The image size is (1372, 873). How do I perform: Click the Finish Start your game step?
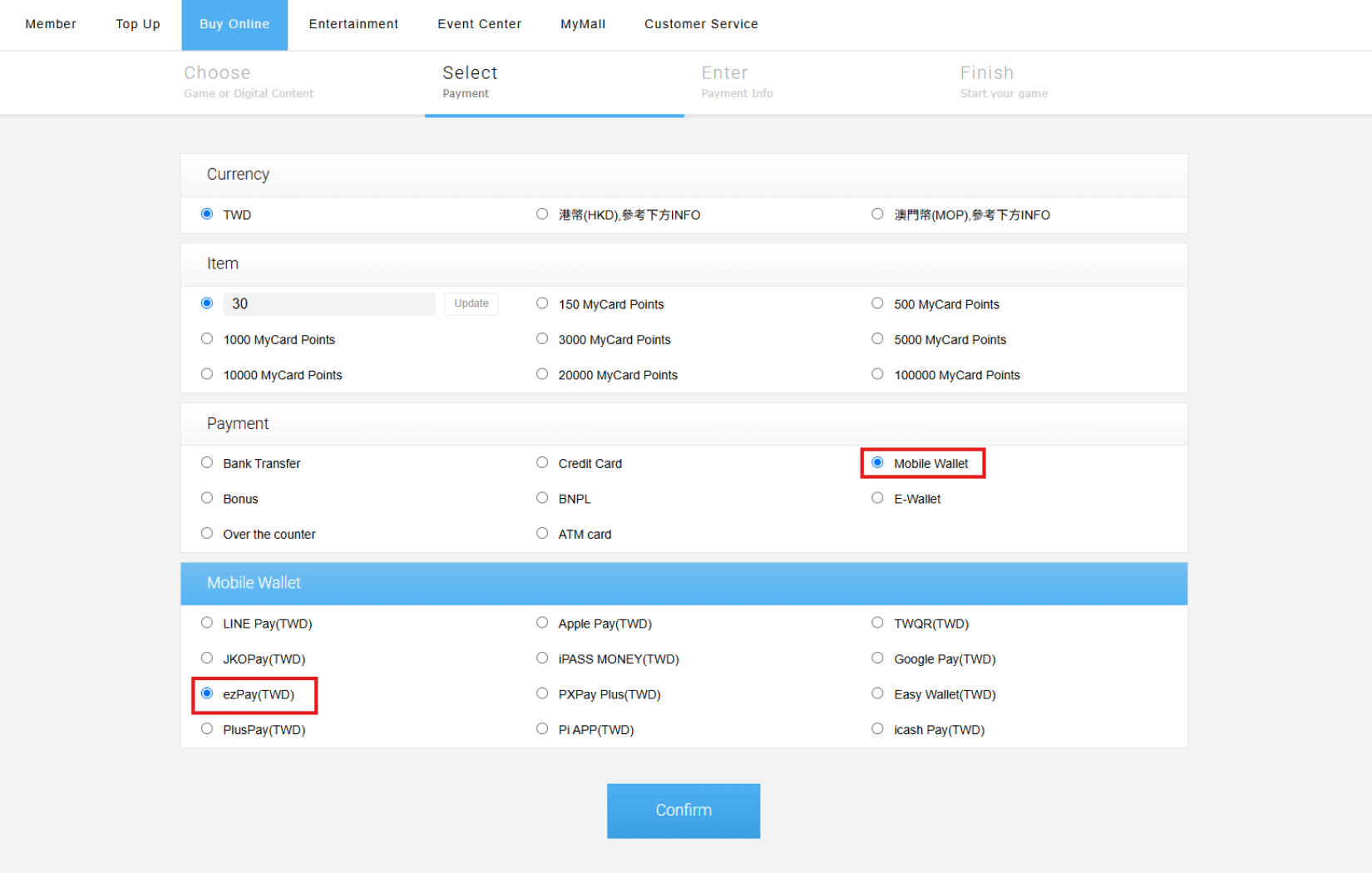1004,82
